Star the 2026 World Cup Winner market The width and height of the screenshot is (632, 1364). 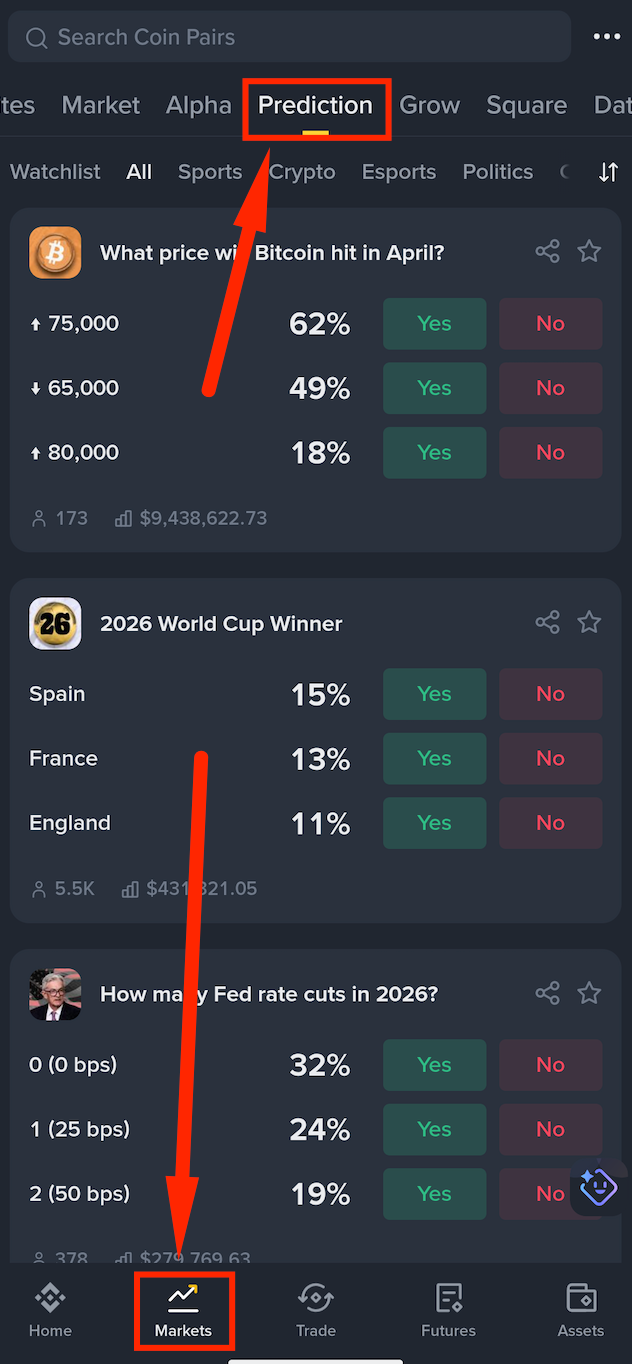pos(590,623)
